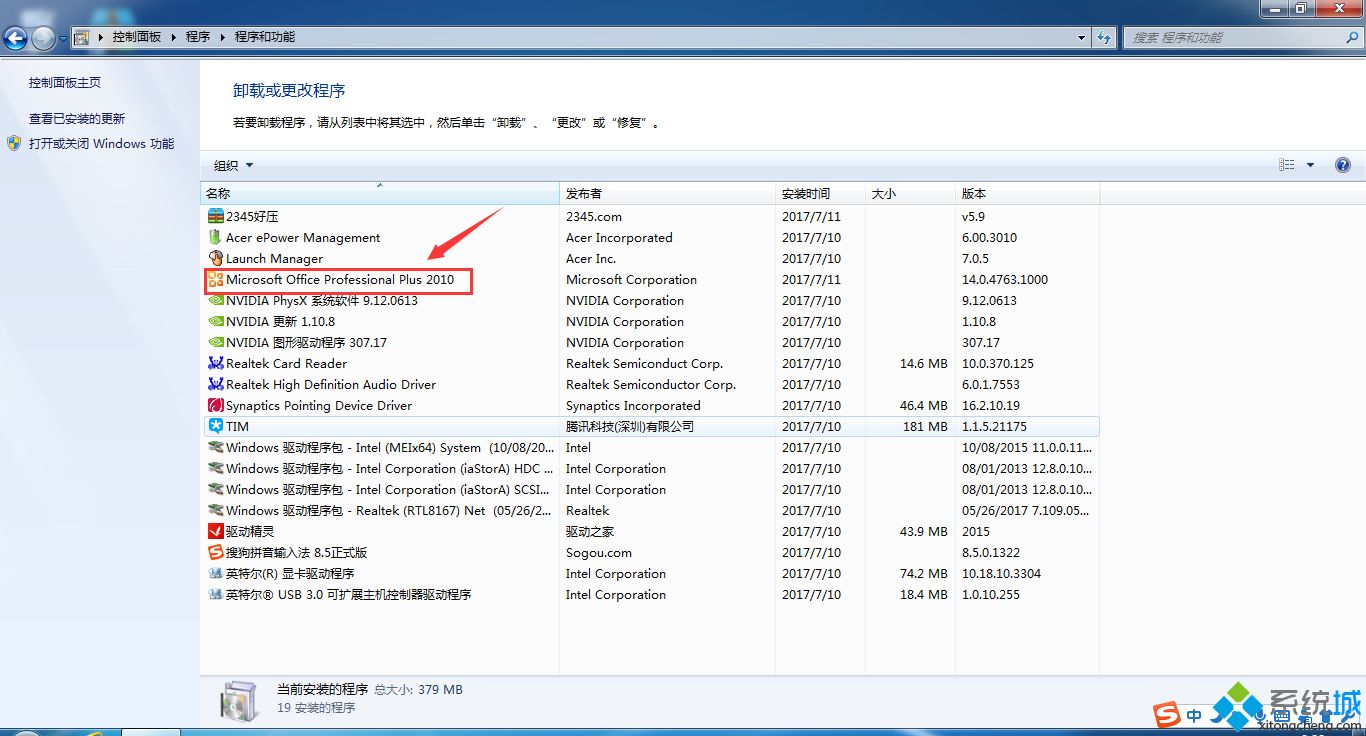
Task: Click the Intel MEIx64 driver package icon
Action: (x=215, y=447)
